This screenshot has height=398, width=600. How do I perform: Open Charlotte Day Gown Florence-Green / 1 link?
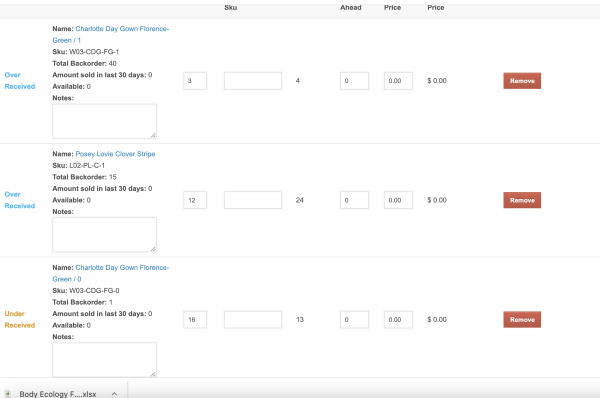coord(111,34)
